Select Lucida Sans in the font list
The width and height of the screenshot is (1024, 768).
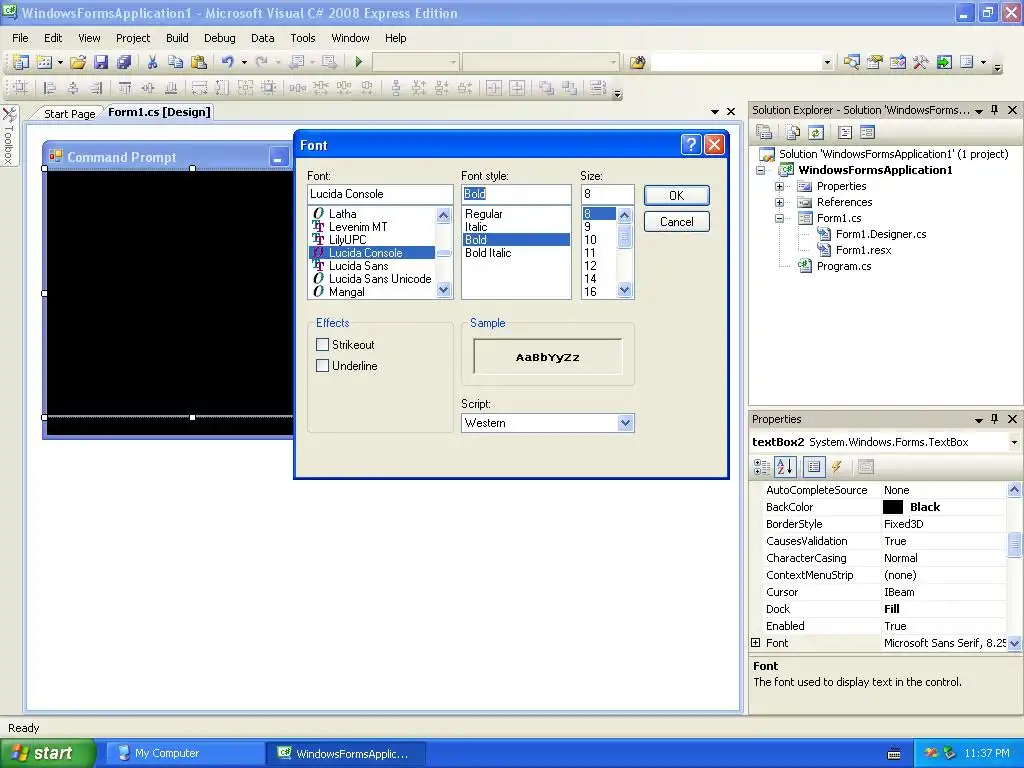point(359,266)
